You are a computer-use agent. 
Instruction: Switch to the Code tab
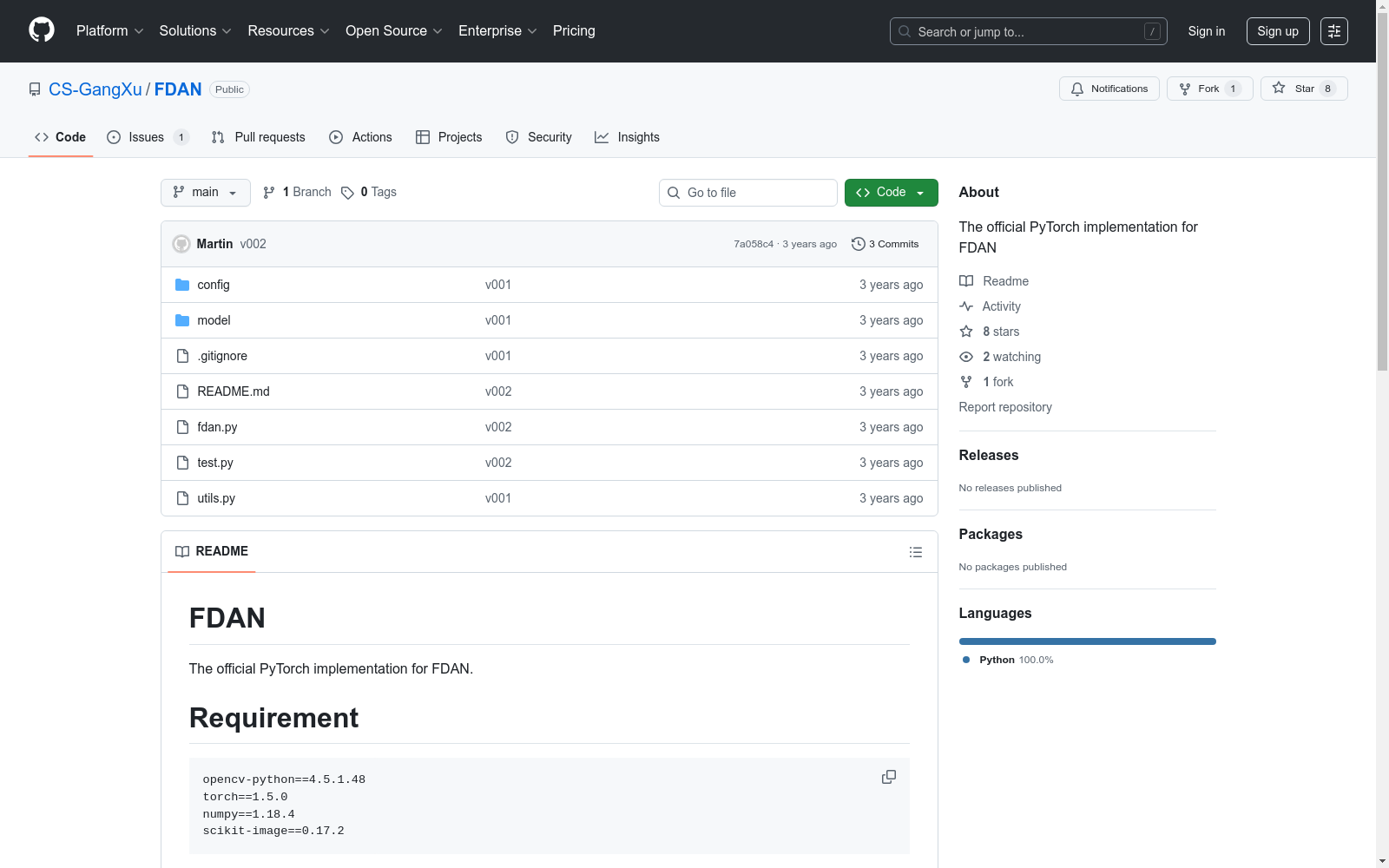[x=61, y=137]
